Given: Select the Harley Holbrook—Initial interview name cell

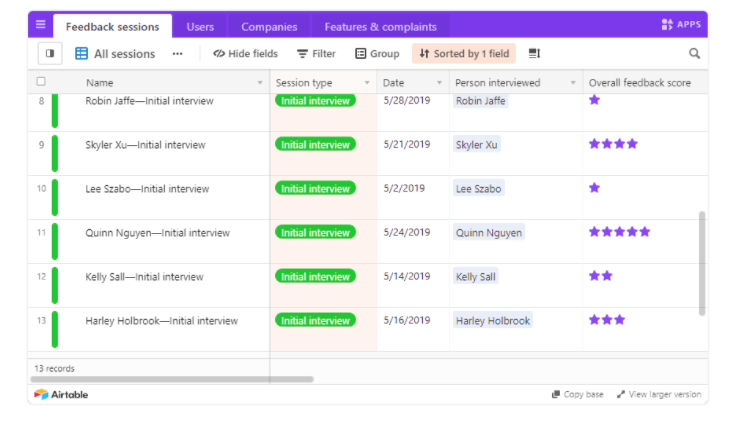Looking at the screenshot, I should [x=161, y=320].
